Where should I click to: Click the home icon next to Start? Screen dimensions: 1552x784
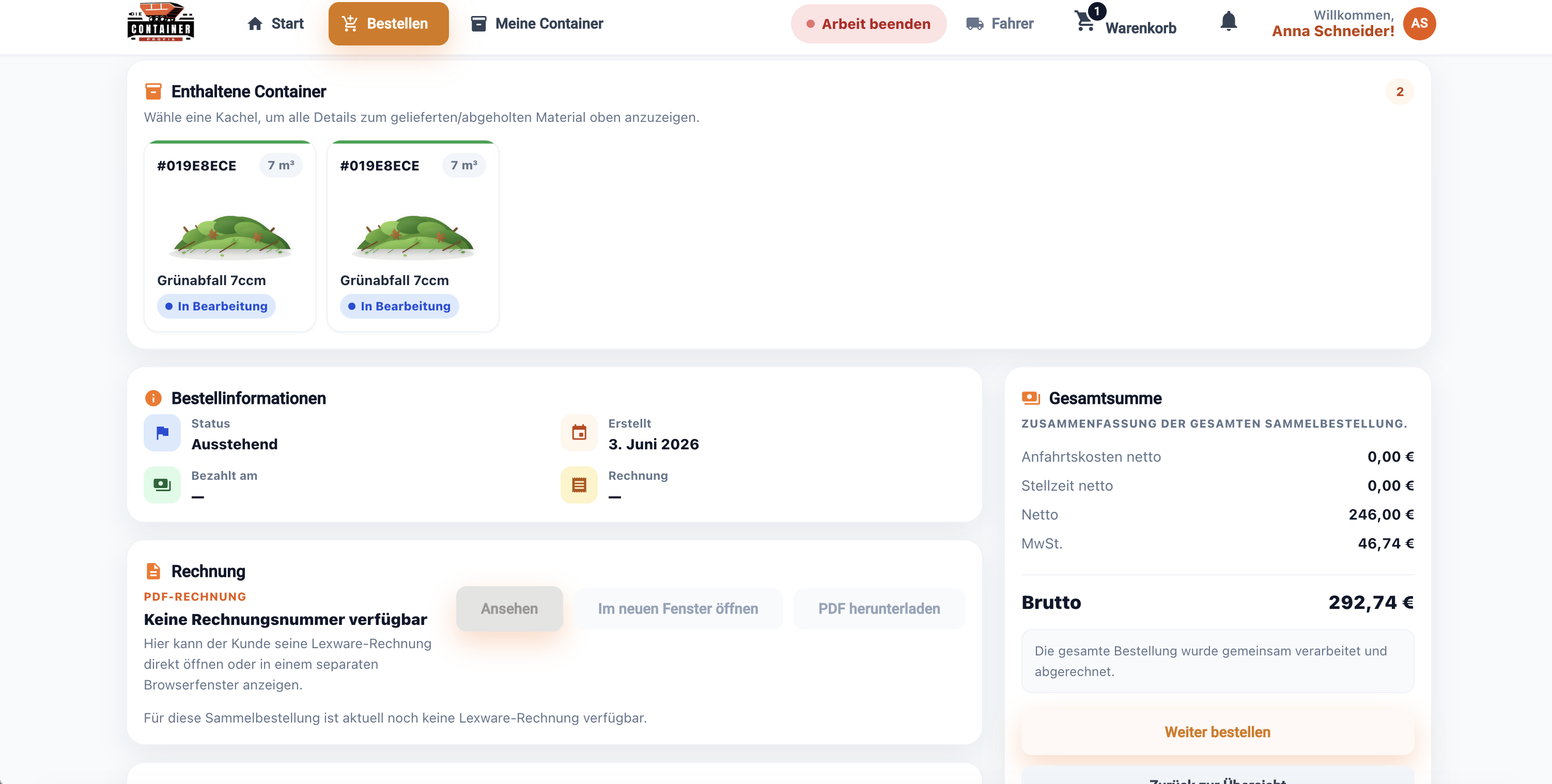(255, 23)
